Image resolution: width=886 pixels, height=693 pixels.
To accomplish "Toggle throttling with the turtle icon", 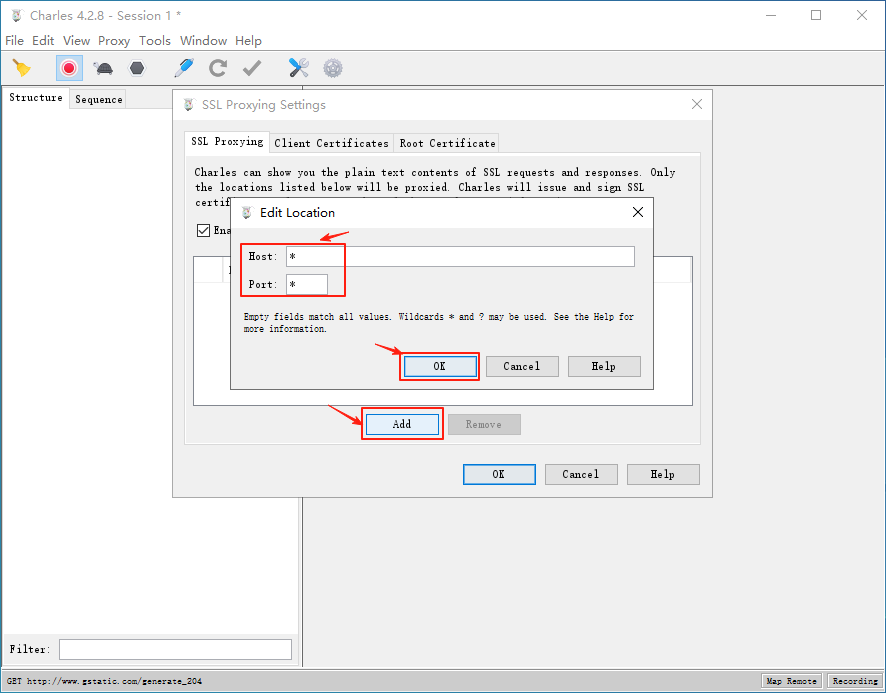I will click(x=103, y=68).
